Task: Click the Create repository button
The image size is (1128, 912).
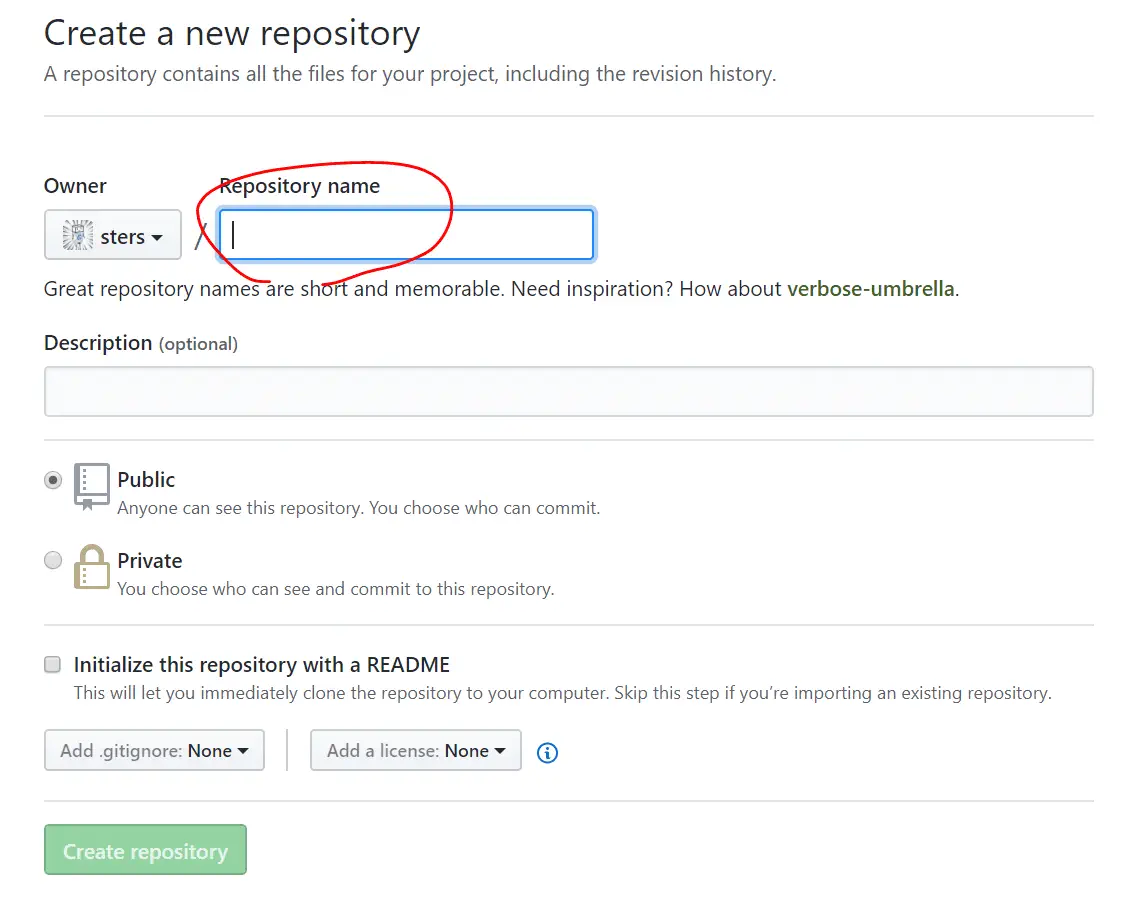Action: point(145,850)
